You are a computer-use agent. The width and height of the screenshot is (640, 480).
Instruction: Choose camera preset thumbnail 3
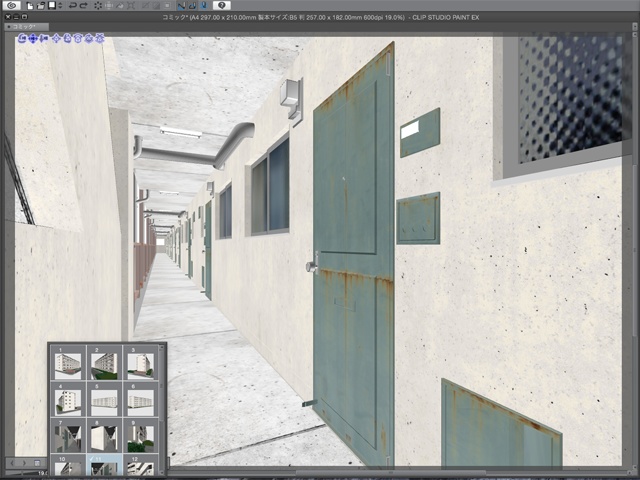[141, 363]
